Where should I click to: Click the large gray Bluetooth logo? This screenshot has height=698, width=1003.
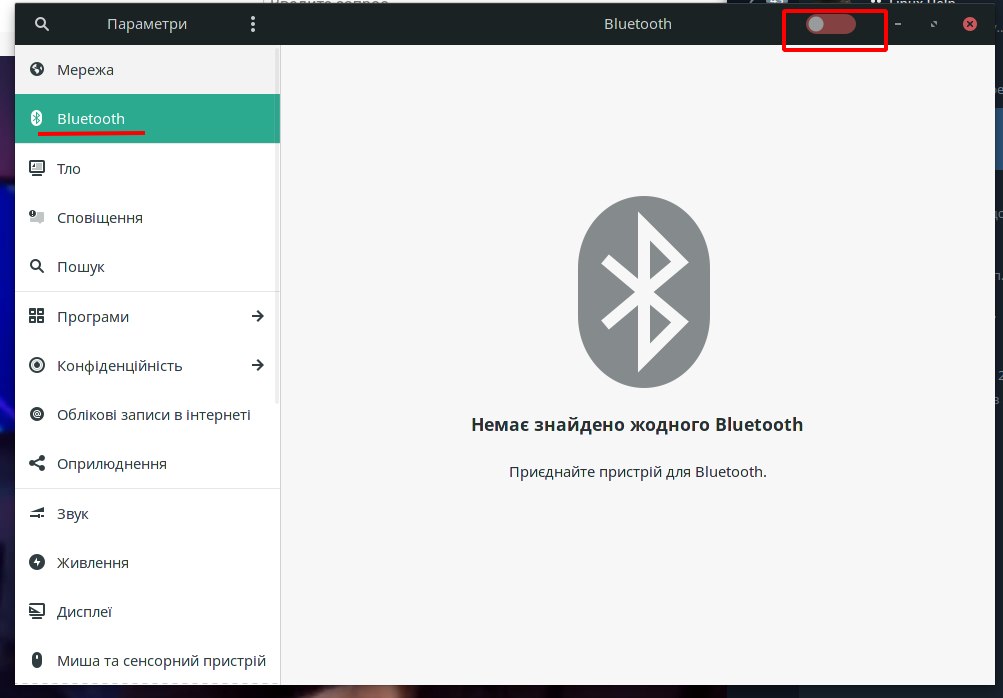(644, 292)
